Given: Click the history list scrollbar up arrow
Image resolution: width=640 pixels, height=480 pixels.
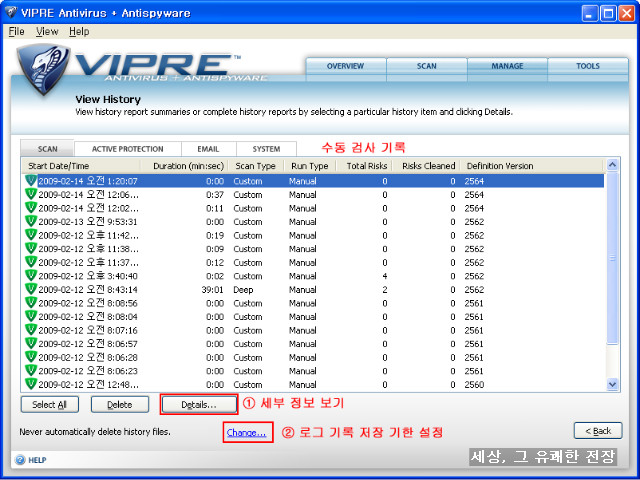Looking at the screenshot, I should pos(612,165).
